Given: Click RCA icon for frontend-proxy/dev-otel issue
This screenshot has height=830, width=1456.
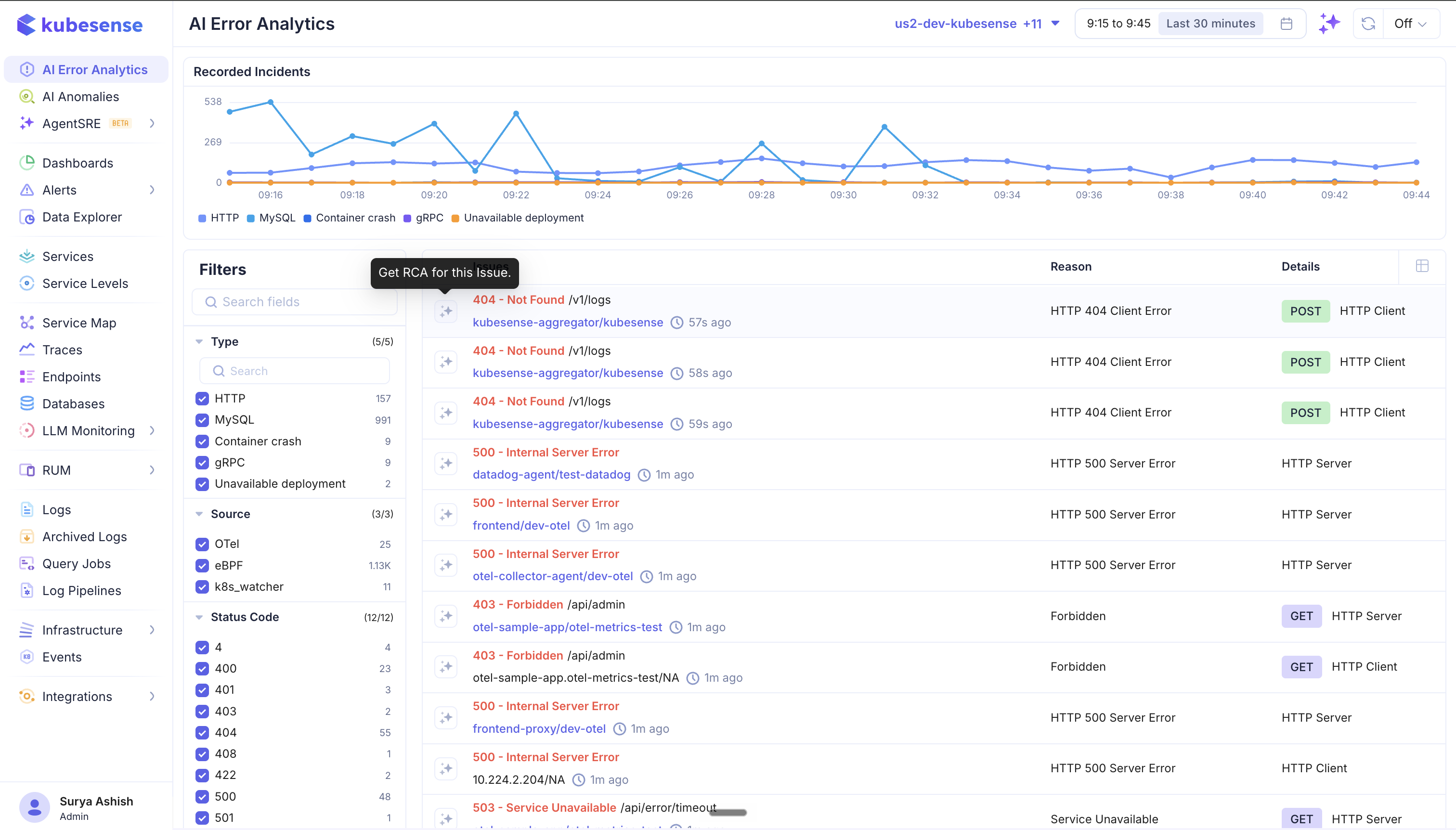Looking at the screenshot, I should click(x=446, y=718).
